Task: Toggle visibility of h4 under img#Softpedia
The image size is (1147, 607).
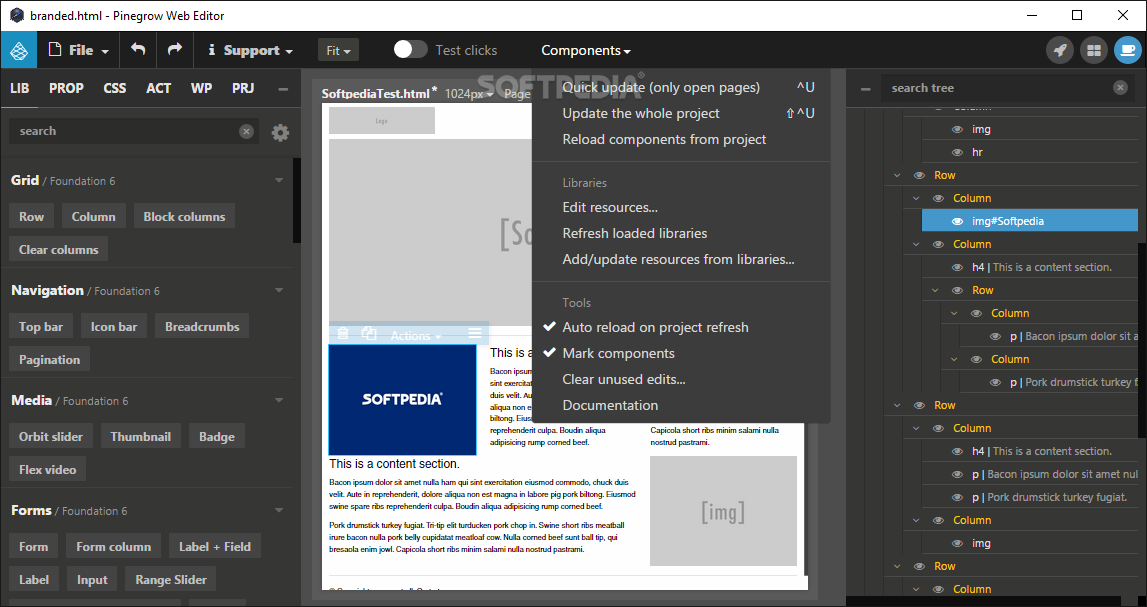Action: click(957, 268)
